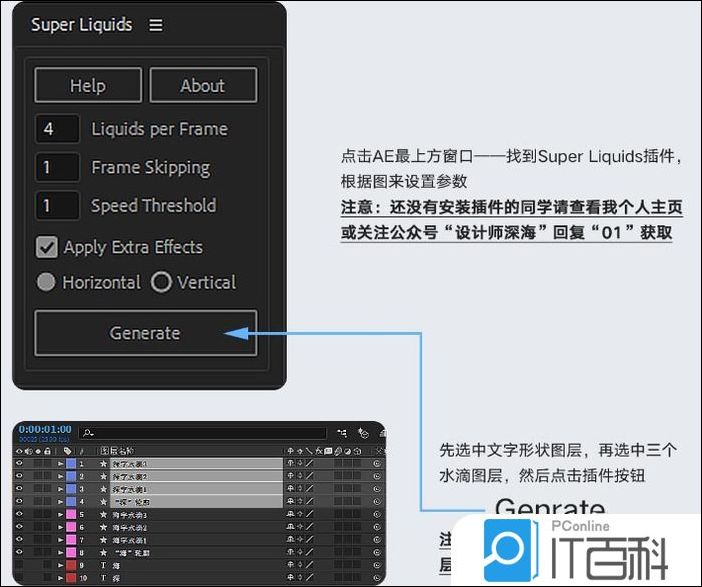Click the audio speaker column header icon

29,451
